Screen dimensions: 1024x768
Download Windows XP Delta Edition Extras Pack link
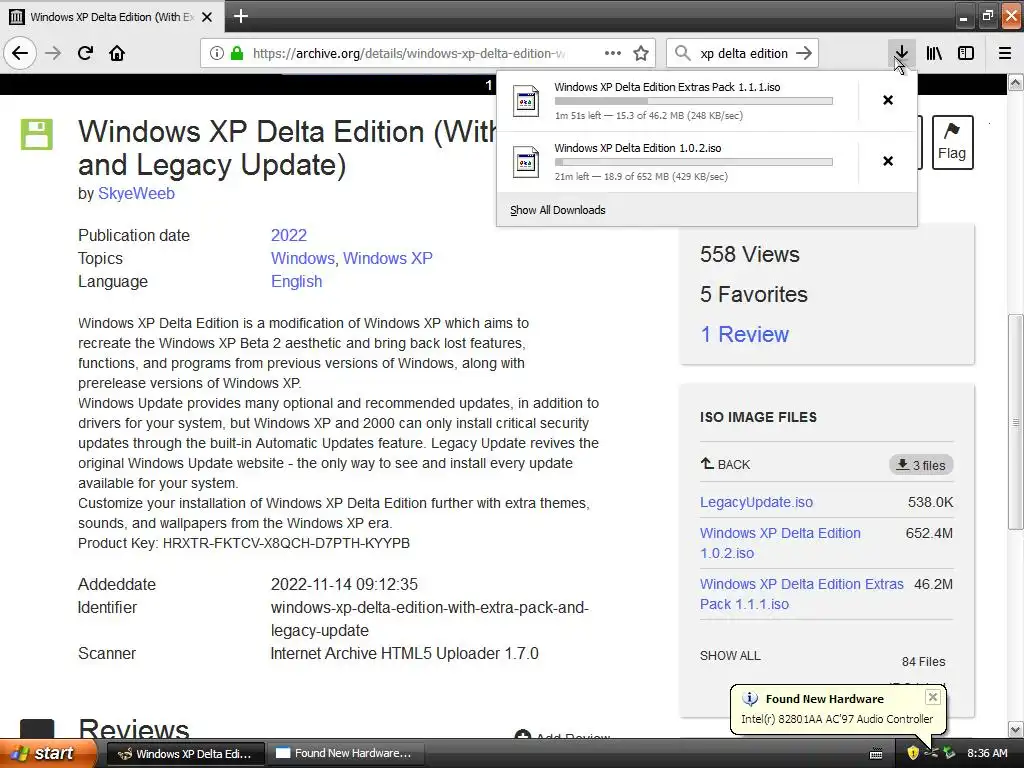click(x=802, y=594)
